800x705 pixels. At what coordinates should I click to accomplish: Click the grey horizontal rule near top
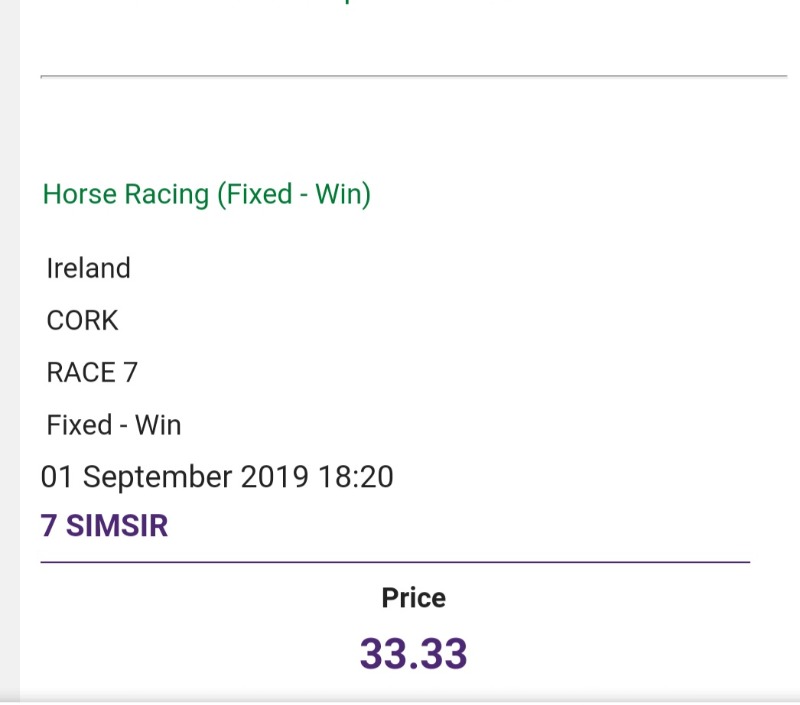click(413, 76)
